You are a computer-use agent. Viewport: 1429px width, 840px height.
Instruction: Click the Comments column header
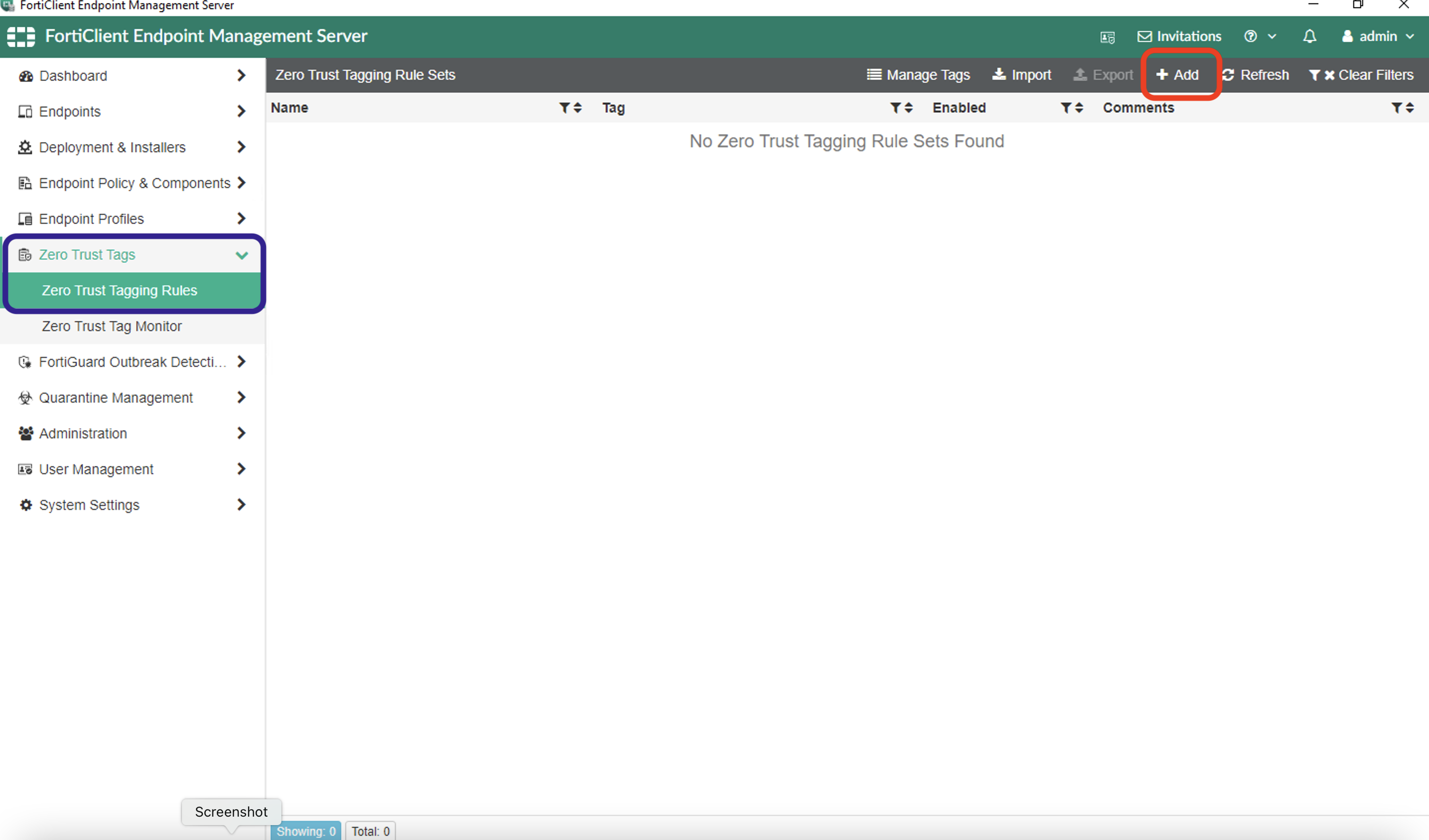coord(1138,108)
